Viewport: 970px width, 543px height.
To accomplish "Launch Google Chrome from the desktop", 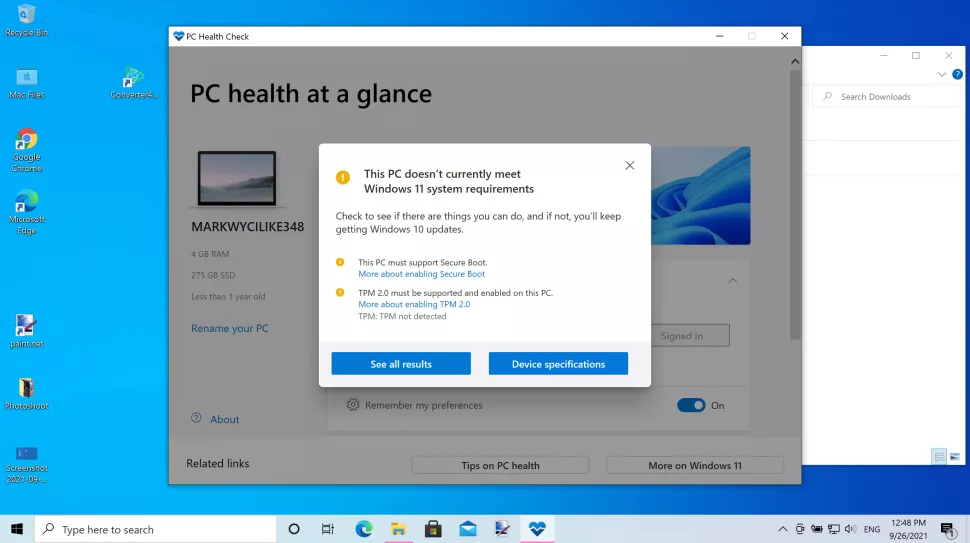I will pos(27,150).
